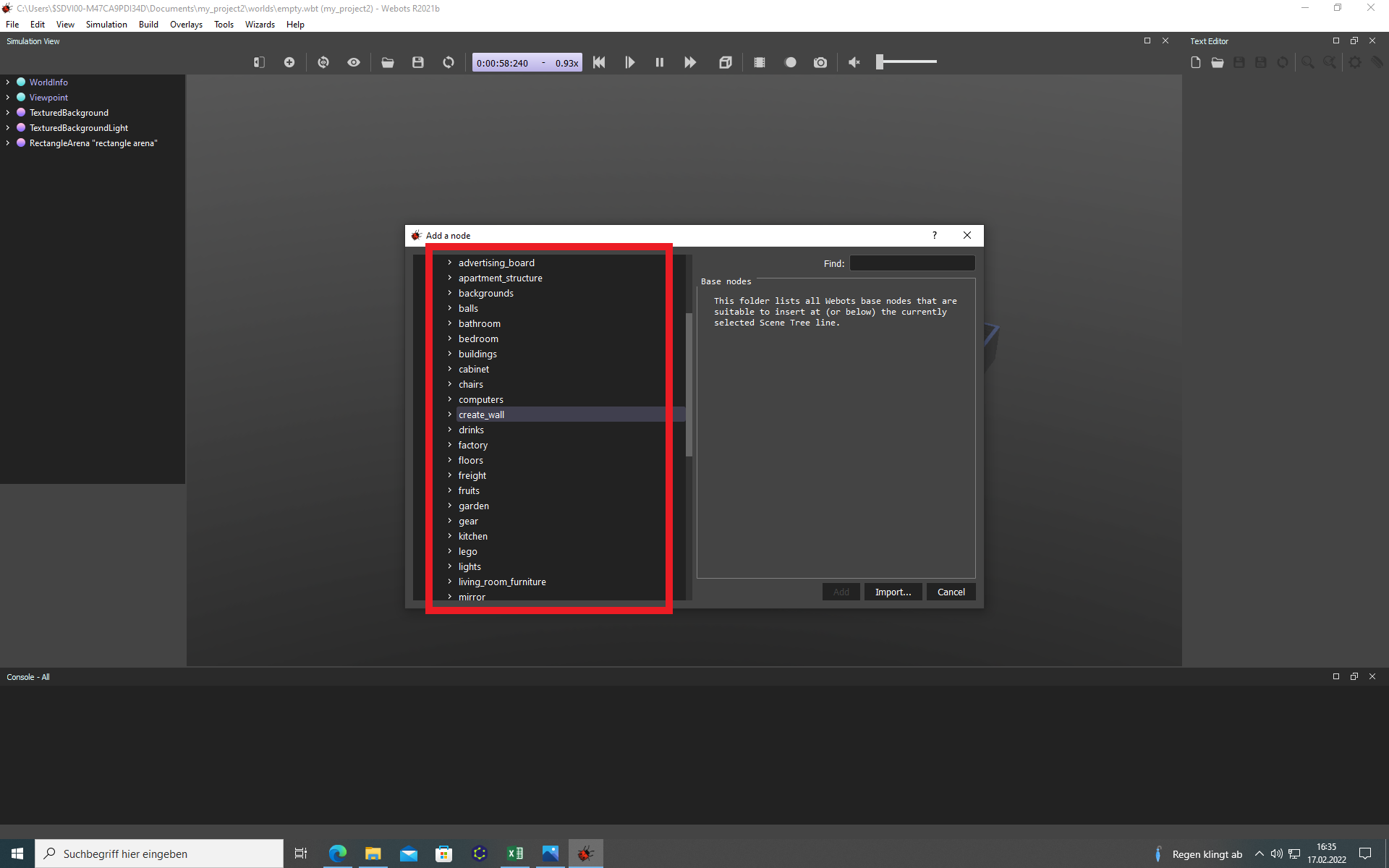
Task: Click the Import... button
Action: pyautogui.click(x=893, y=592)
